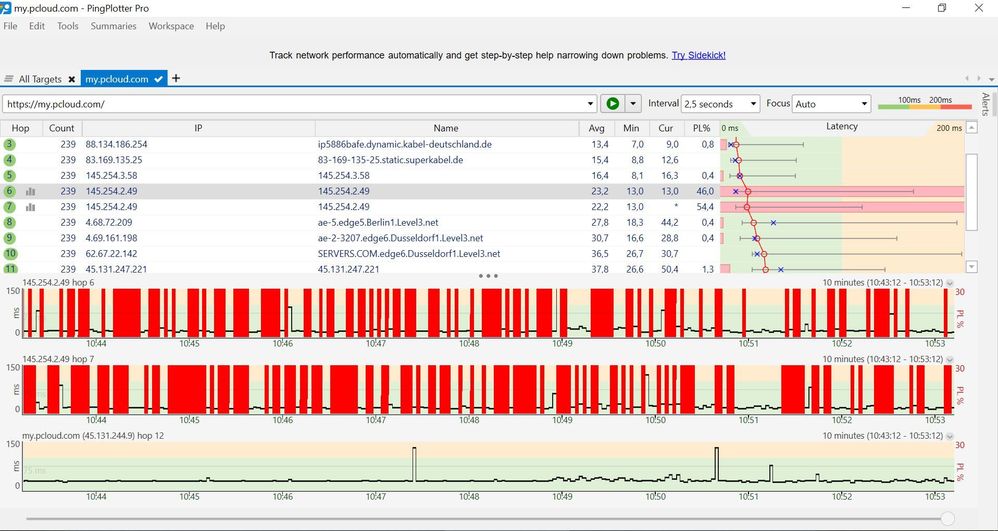Click the Try Sidekick! link

[698, 55]
